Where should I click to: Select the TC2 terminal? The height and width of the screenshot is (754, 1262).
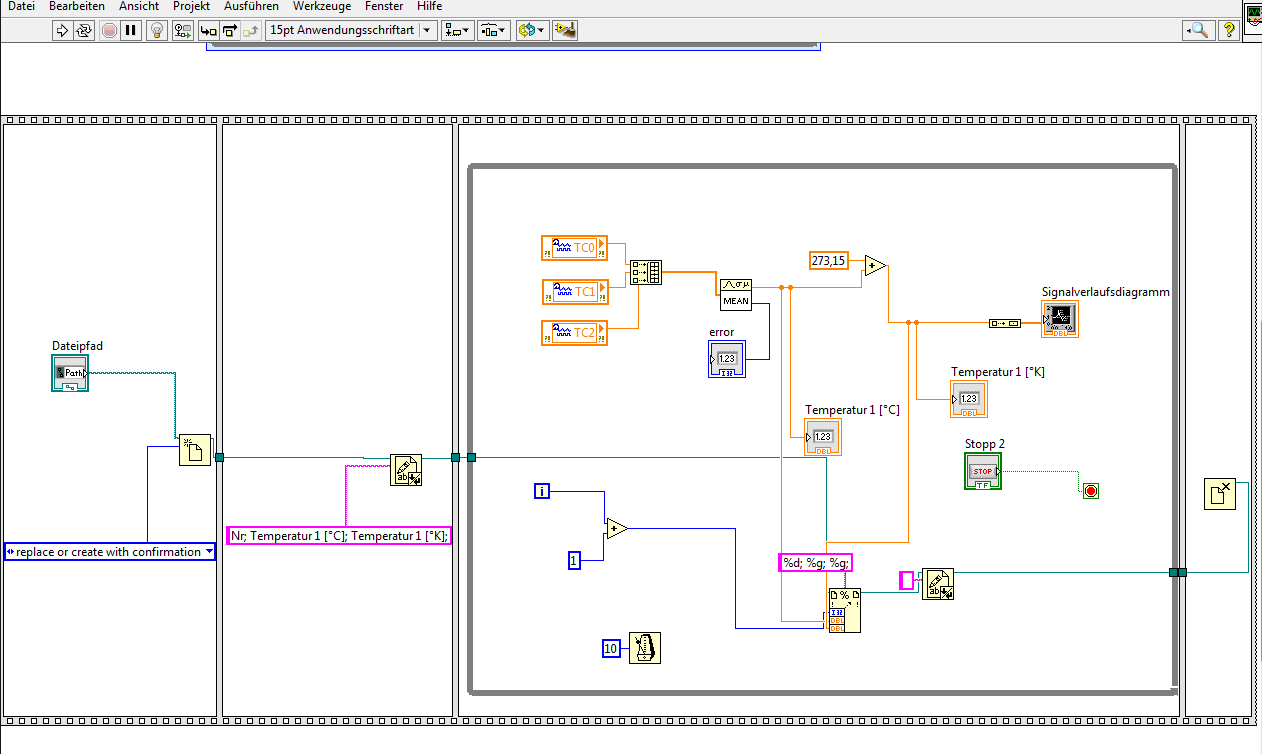pyautogui.click(x=574, y=333)
